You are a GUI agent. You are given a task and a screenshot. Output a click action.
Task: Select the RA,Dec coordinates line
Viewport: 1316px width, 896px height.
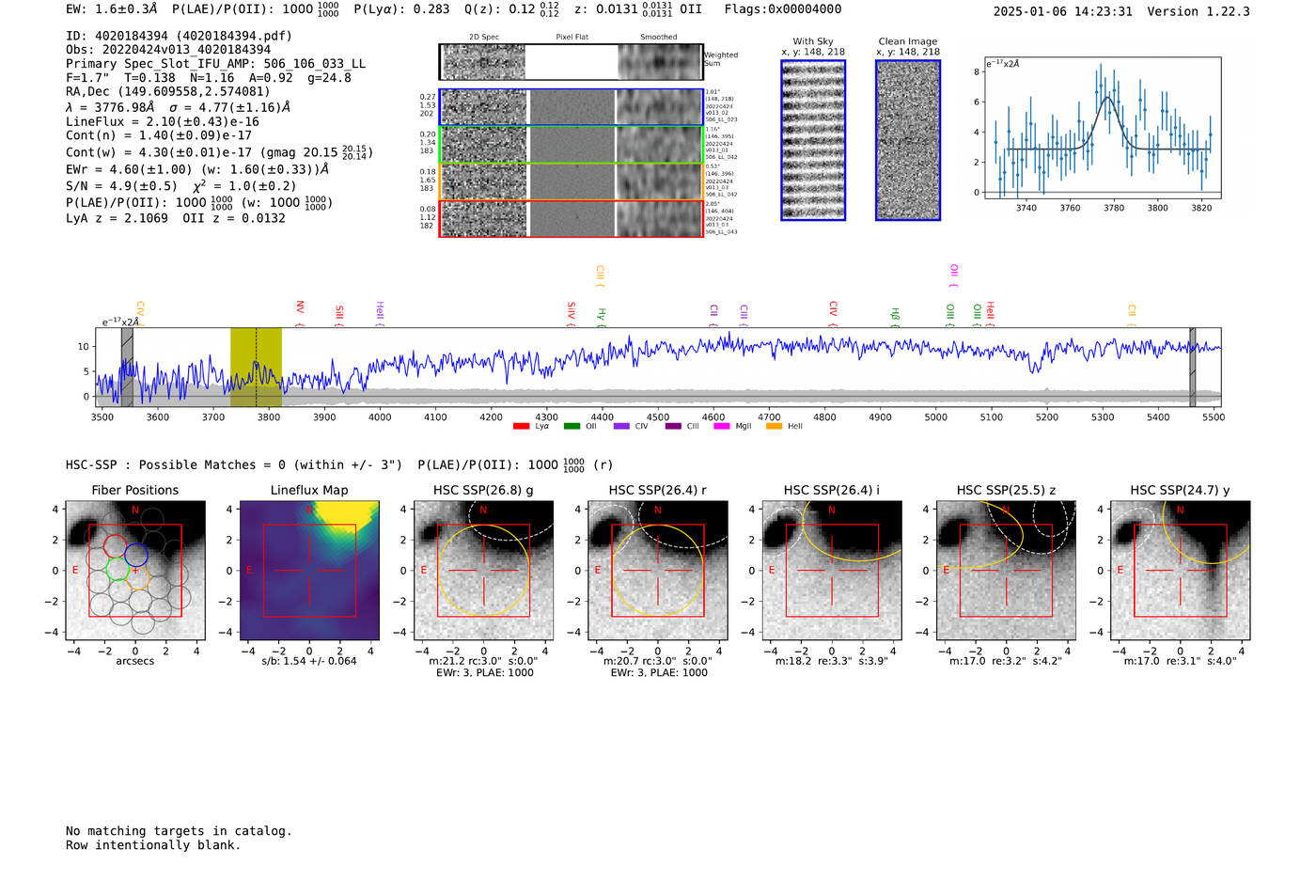[167, 91]
